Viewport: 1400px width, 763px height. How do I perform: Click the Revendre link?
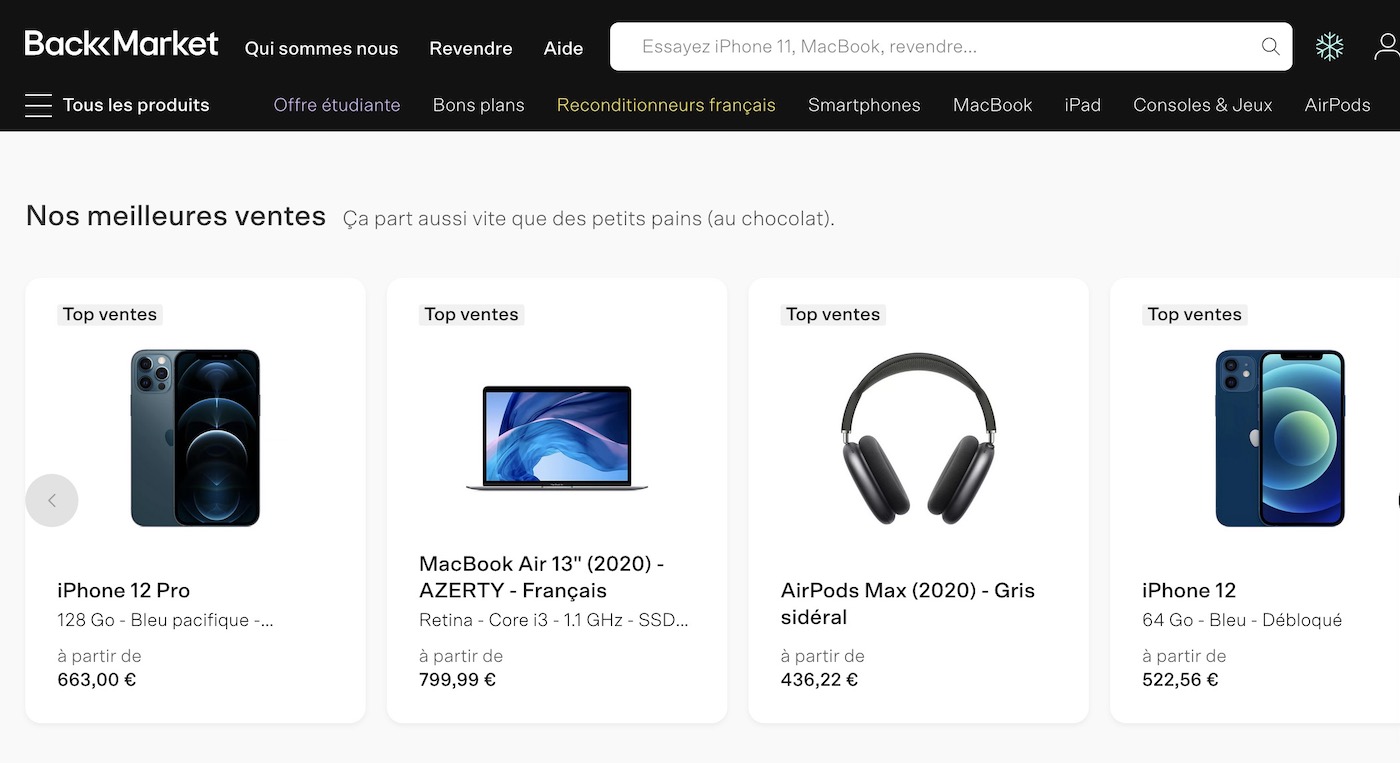coord(470,47)
